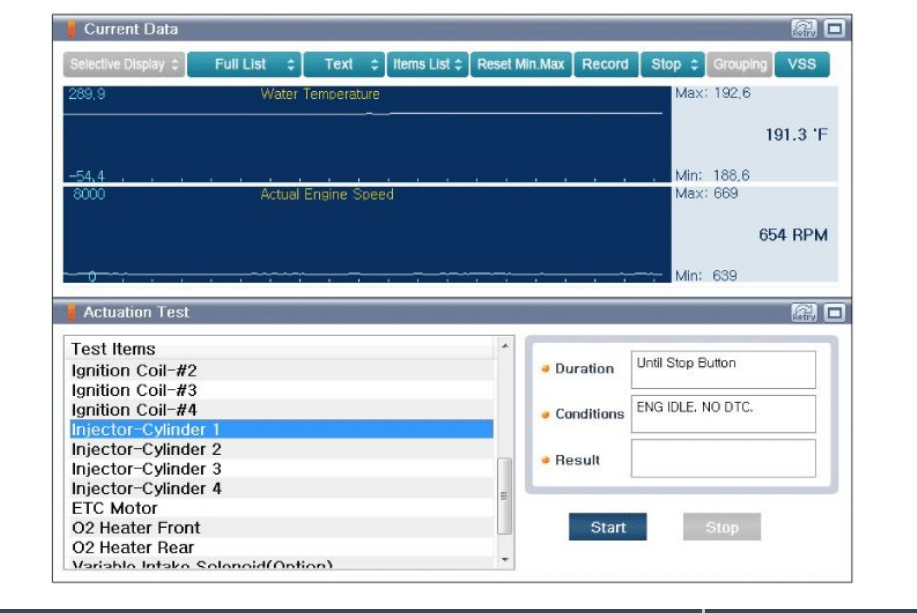Click up arrow of test items scrollbar
This screenshot has width=917, height=613.
pos(505,346)
